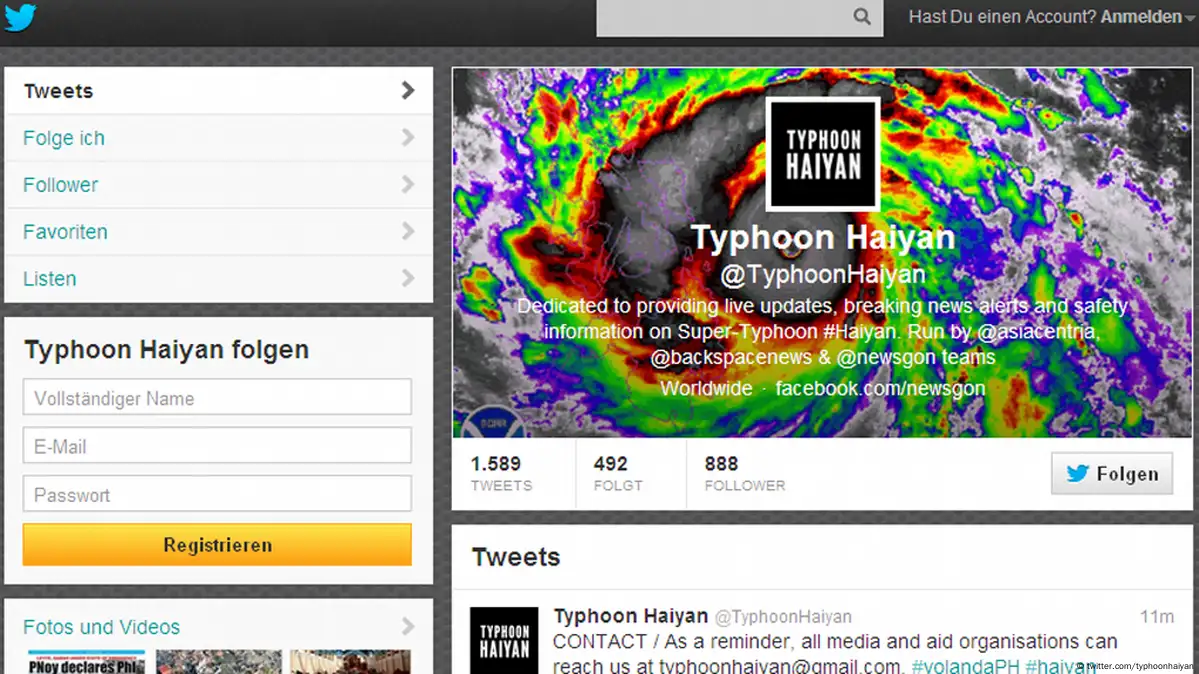Select Folge ich in sidebar
The height and width of the screenshot is (674, 1199).
[218, 138]
